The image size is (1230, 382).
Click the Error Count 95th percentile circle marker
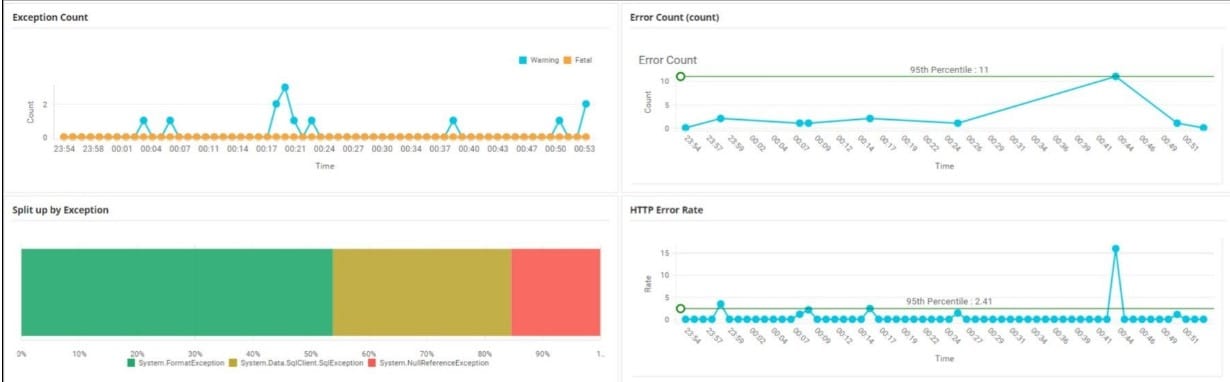(x=680, y=76)
